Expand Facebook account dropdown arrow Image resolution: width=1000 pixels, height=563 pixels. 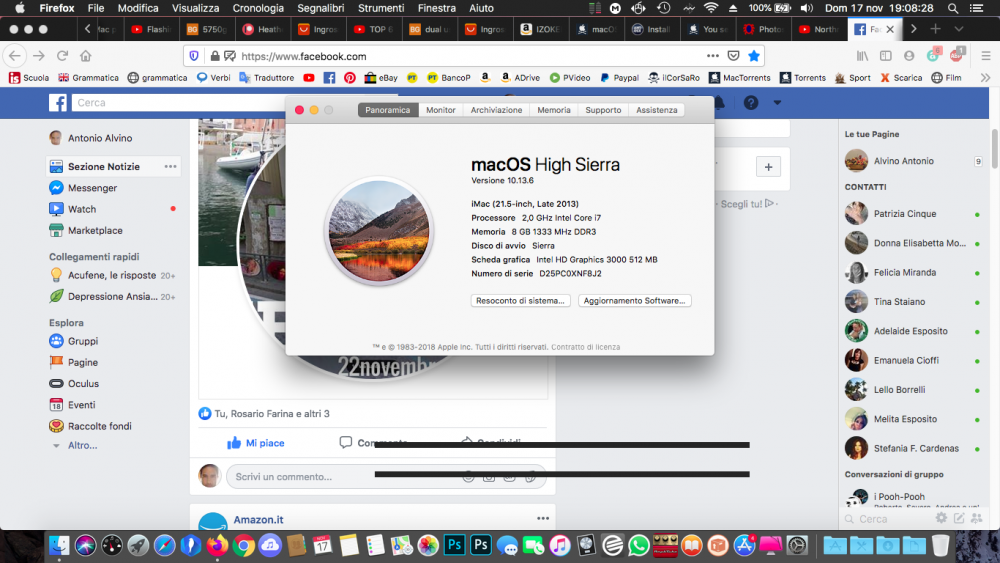(777, 103)
